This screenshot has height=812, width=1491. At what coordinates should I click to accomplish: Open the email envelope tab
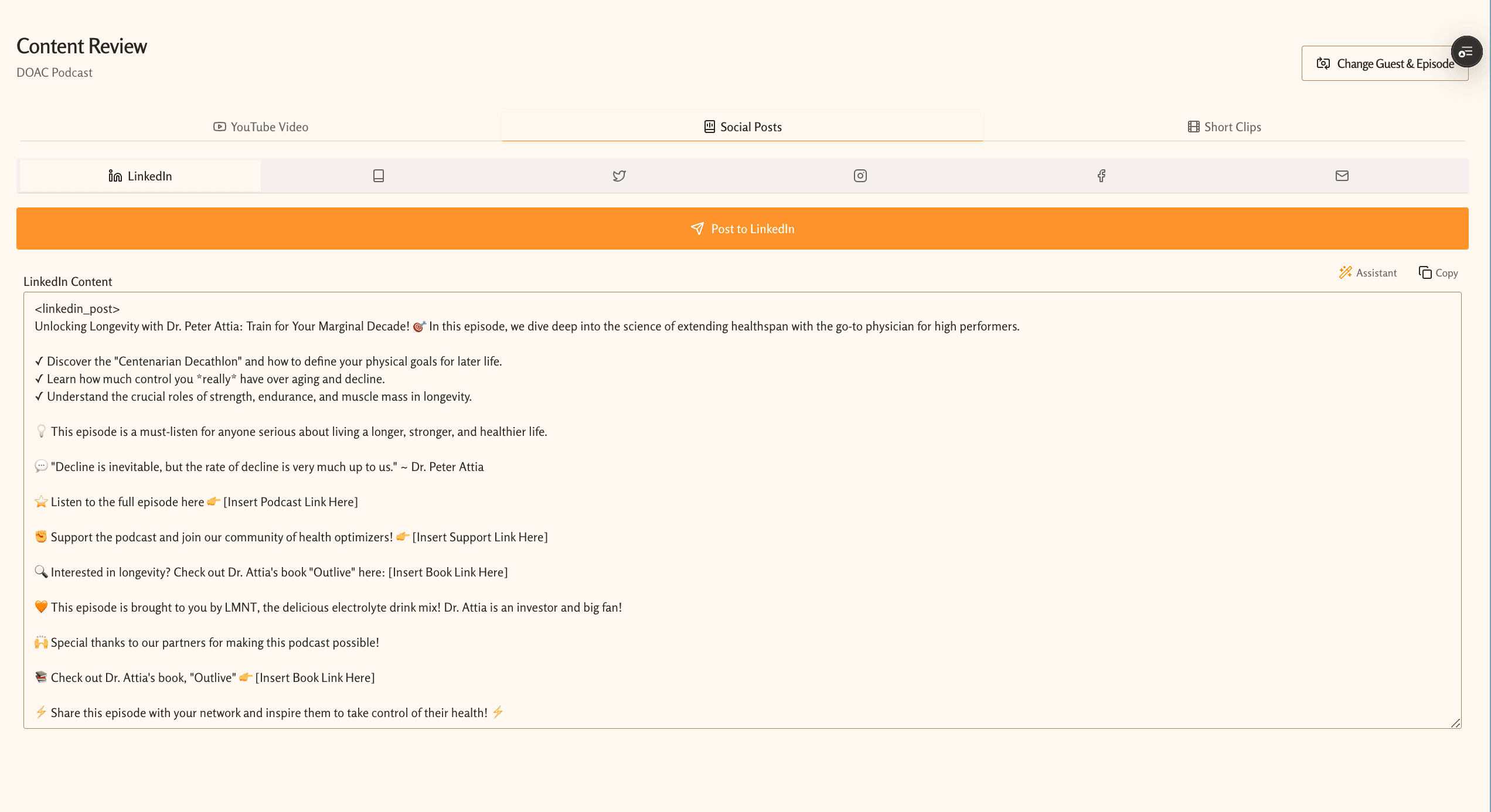coord(1342,176)
